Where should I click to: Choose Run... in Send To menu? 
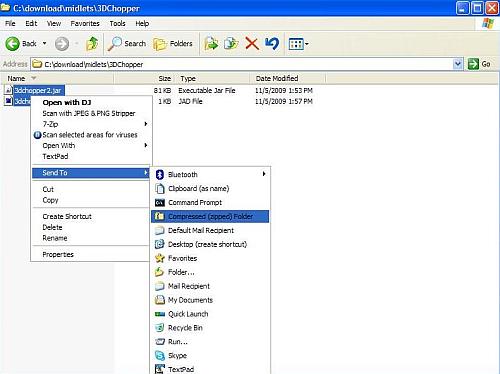210,342
